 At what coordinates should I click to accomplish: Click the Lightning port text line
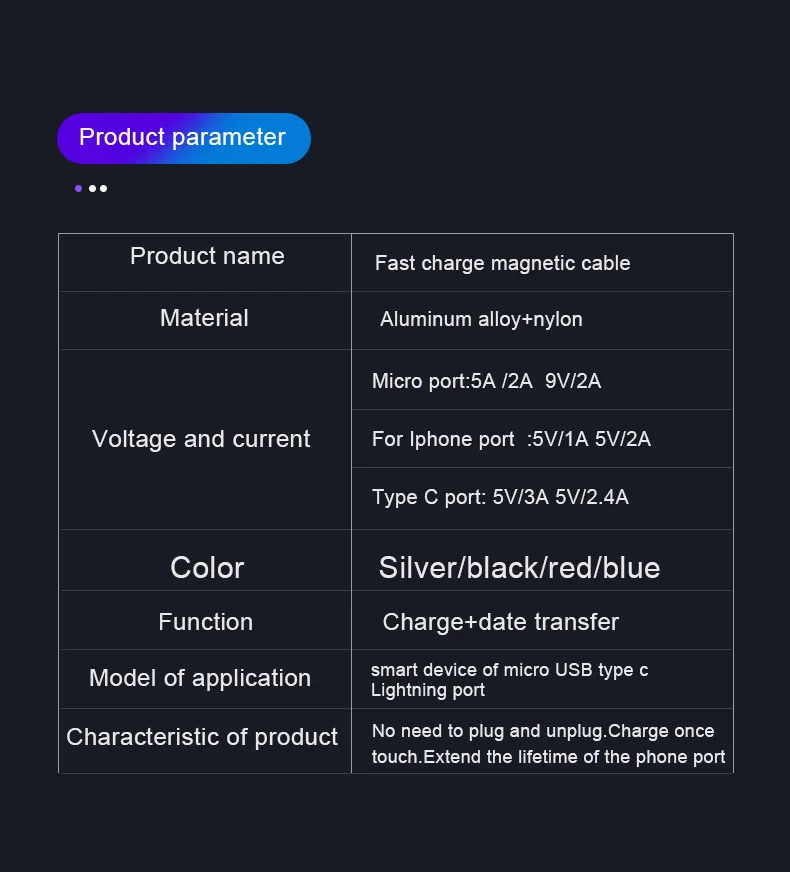(x=428, y=690)
